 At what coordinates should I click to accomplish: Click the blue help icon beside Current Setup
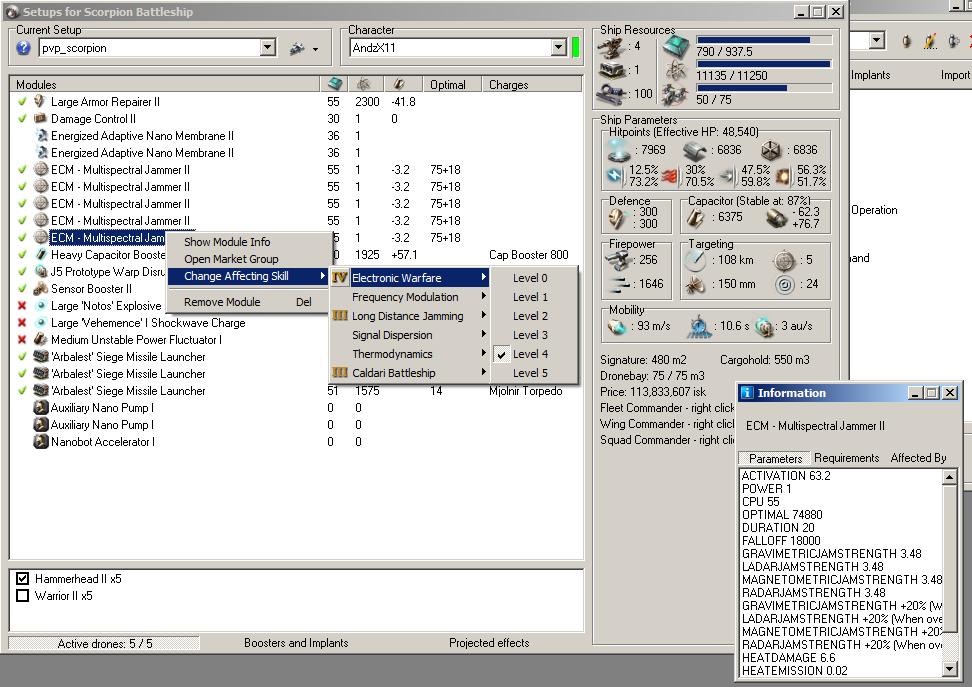(24, 48)
